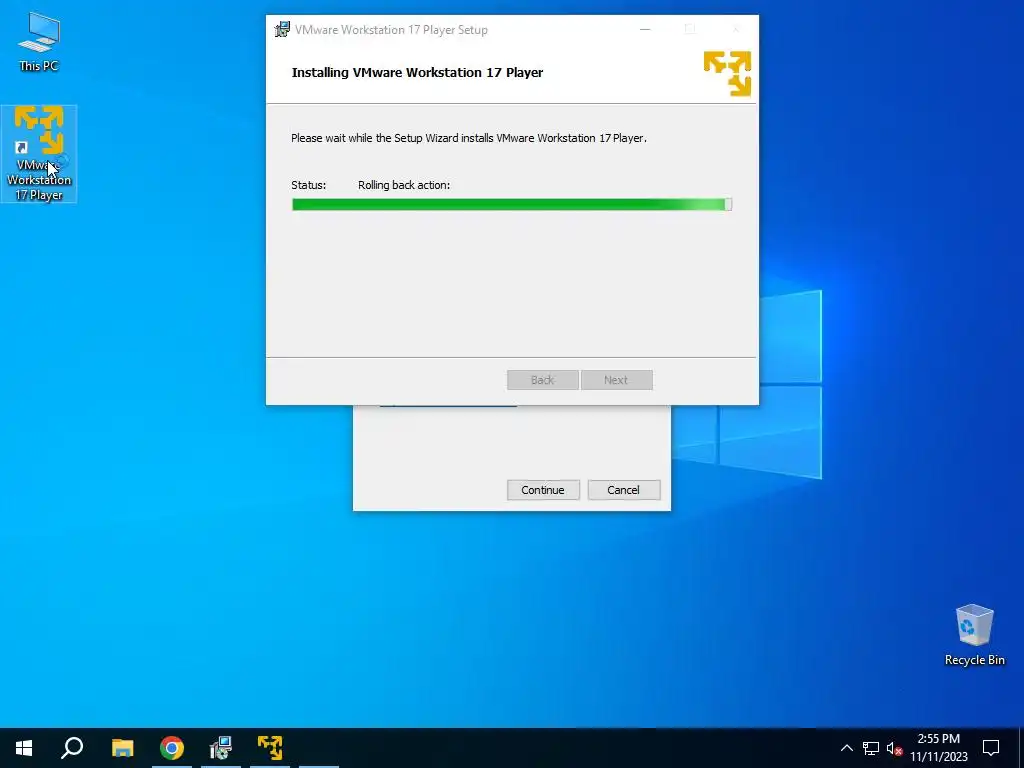
Task: Click the VMware logo in the setup header
Action: pyautogui.click(x=727, y=73)
